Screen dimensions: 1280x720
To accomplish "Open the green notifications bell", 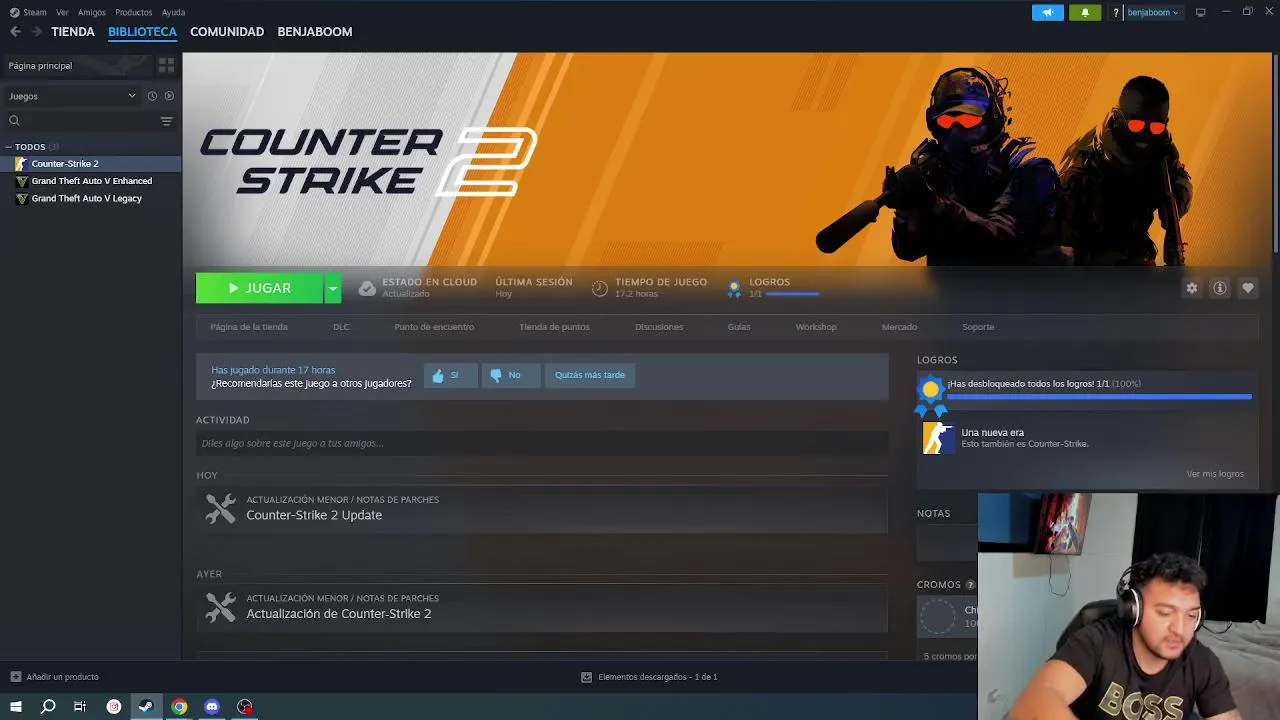I will pyautogui.click(x=1085, y=13).
